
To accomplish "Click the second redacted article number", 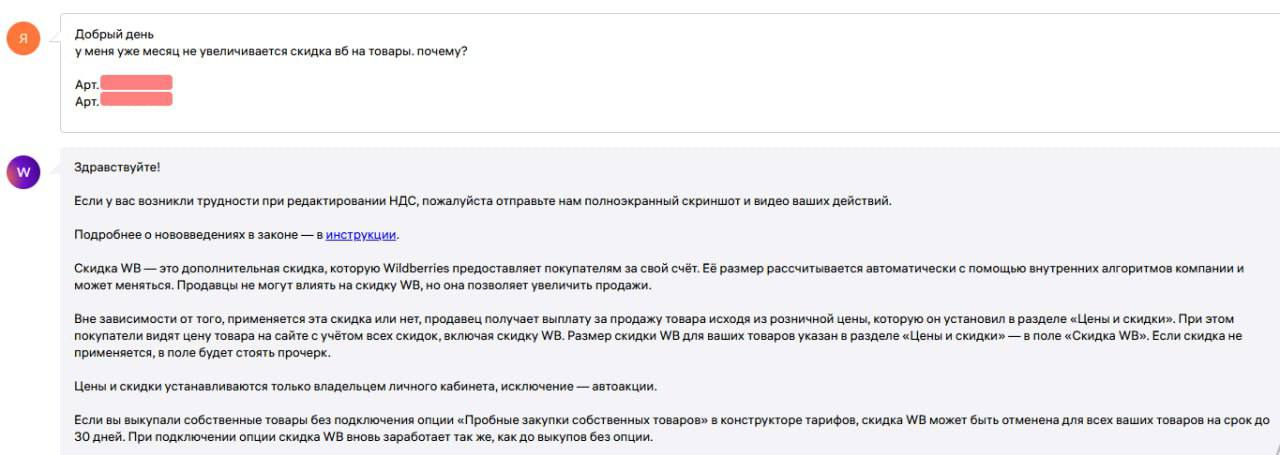I will pyautogui.click(x=136, y=99).
